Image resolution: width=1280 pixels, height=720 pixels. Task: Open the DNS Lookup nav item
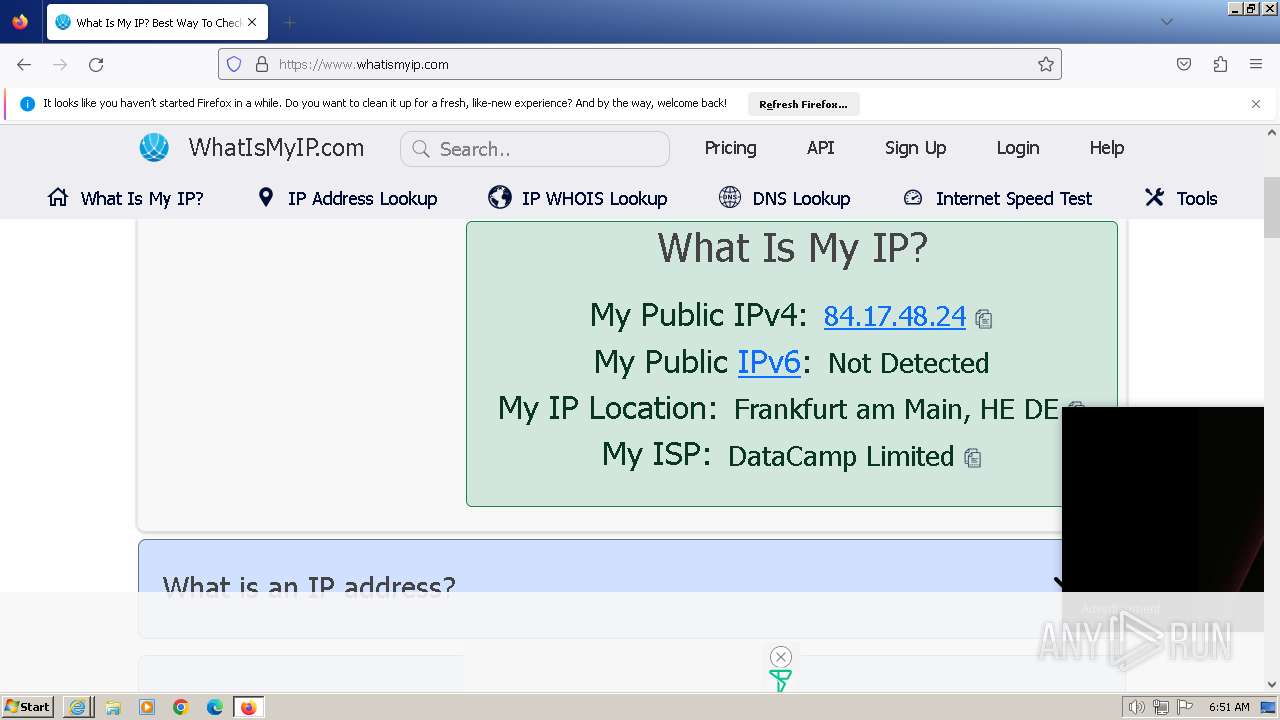[x=785, y=198]
